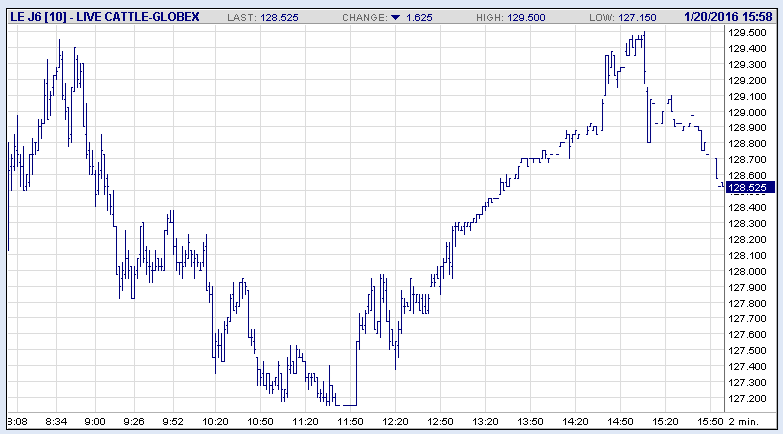The height and width of the screenshot is (434, 783).
Task: Click the 128.000 price axis label
Action: (x=748, y=271)
